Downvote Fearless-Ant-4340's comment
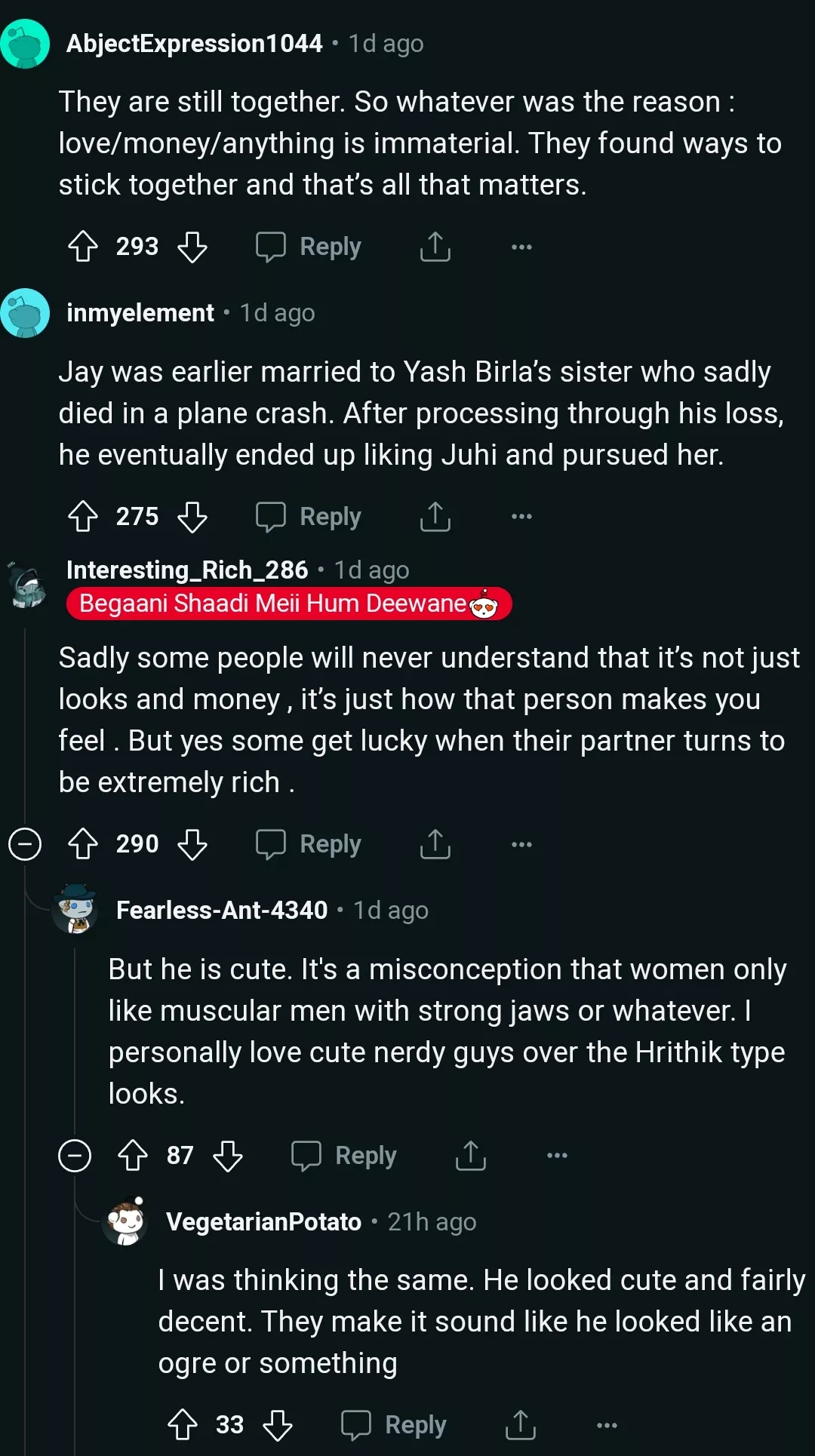This screenshot has height=1456, width=815. pyautogui.click(x=229, y=1155)
